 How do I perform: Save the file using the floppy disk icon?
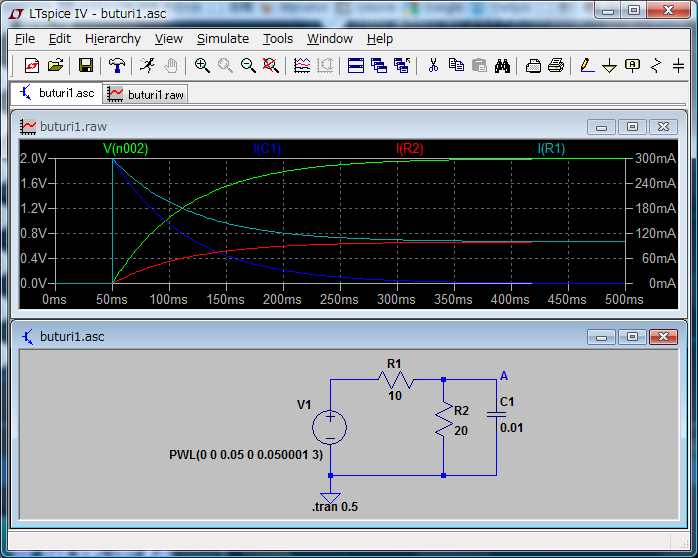click(x=86, y=66)
